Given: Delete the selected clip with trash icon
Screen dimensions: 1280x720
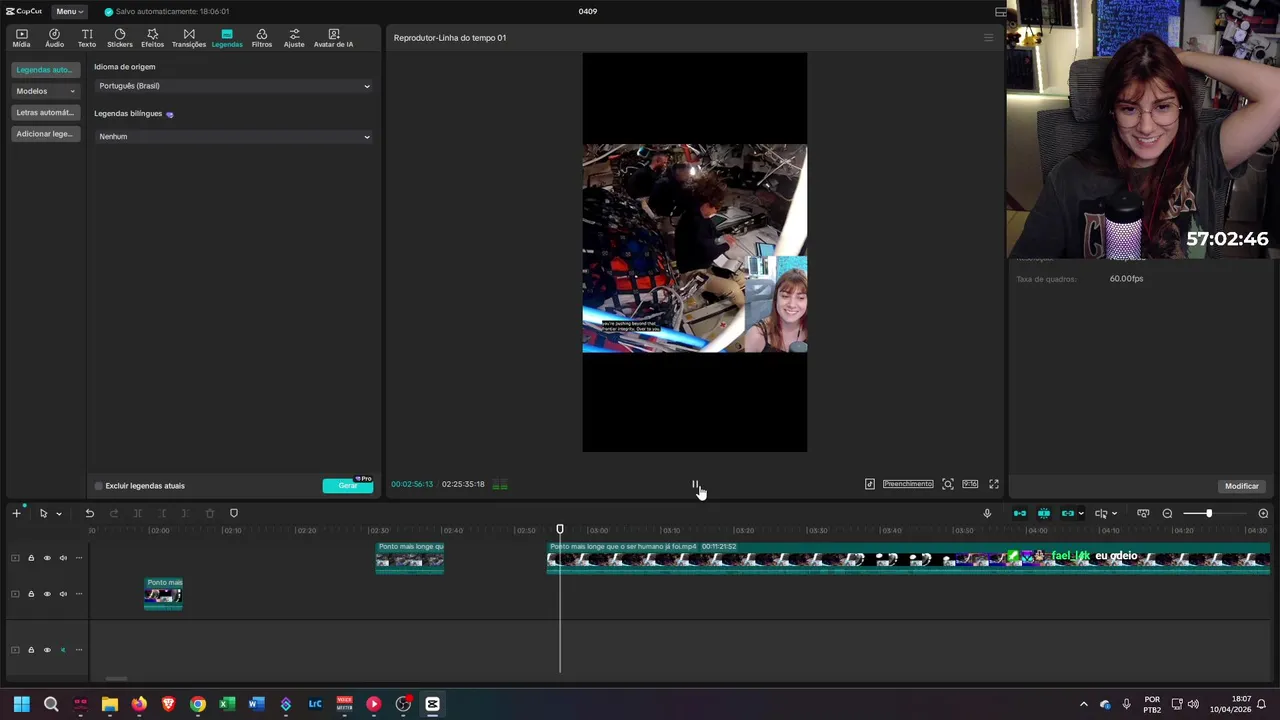Looking at the screenshot, I should click(210, 513).
